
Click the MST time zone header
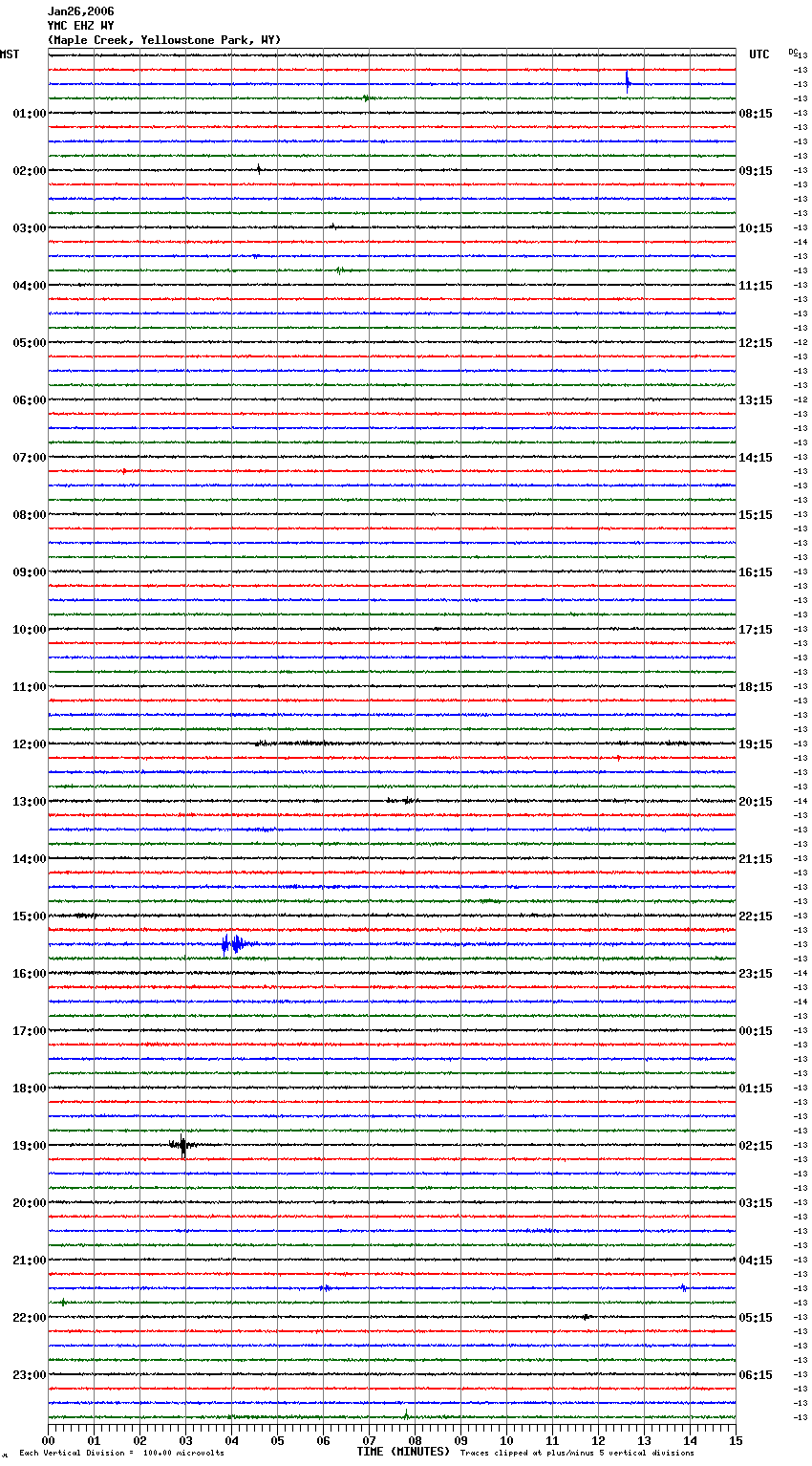pos(10,54)
